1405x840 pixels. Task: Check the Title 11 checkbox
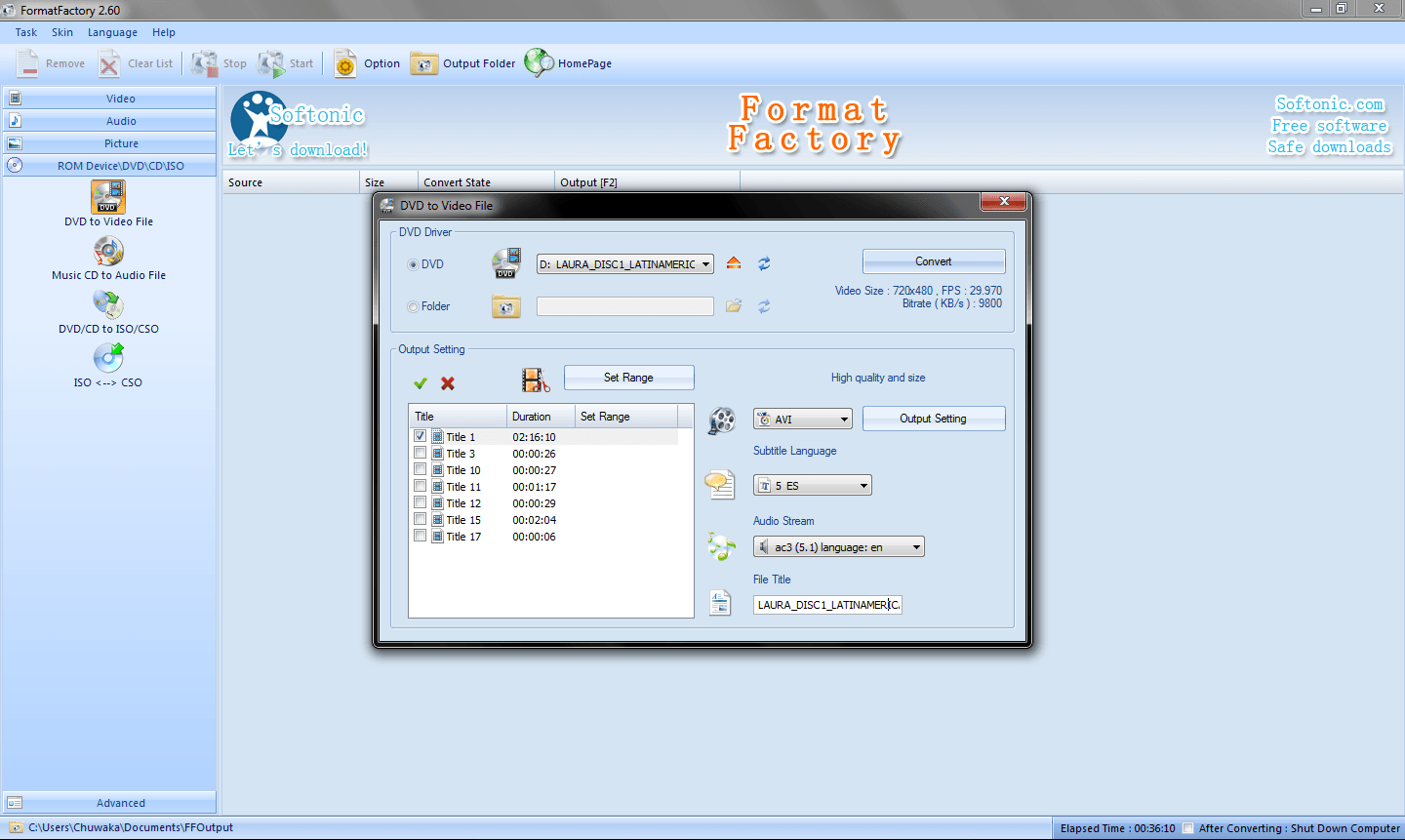click(x=420, y=486)
